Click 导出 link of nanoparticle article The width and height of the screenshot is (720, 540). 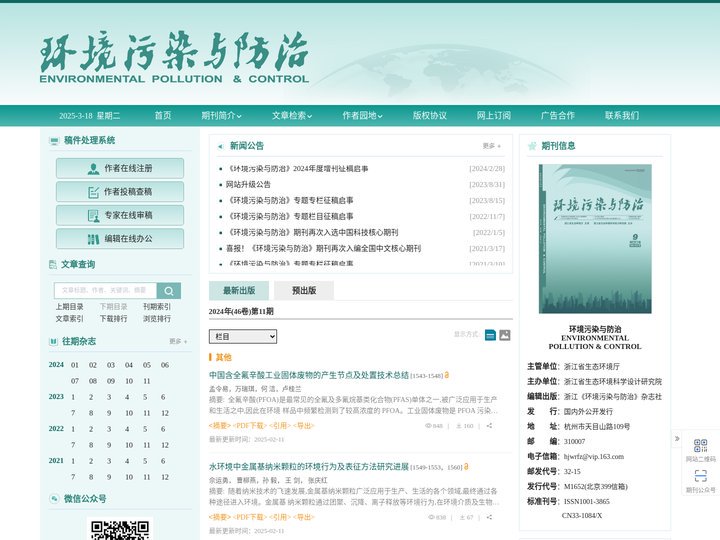(x=304, y=517)
